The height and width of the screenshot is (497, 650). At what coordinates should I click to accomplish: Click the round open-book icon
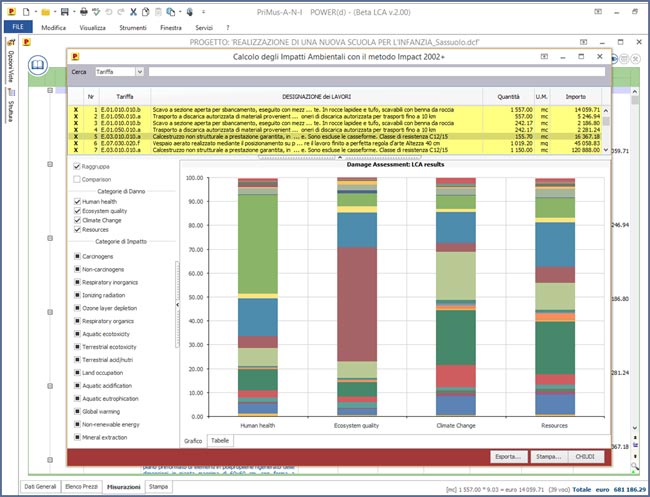[x=38, y=65]
